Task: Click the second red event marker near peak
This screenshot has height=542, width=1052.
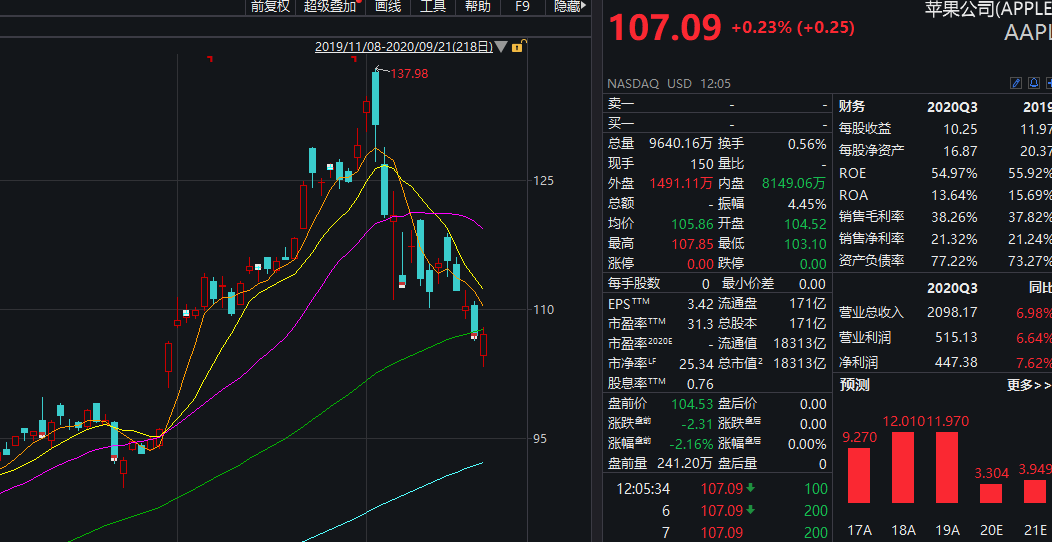Action: pos(354,59)
